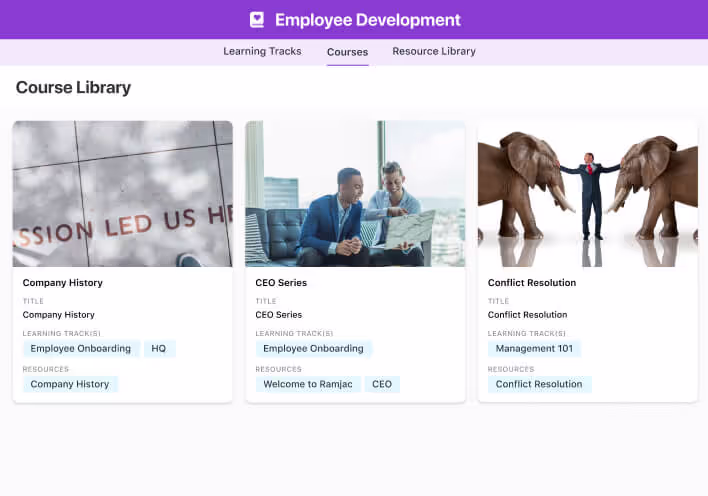The image size is (708, 496).
Task: Click the bold CEO Series card heading
Action: point(281,283)
